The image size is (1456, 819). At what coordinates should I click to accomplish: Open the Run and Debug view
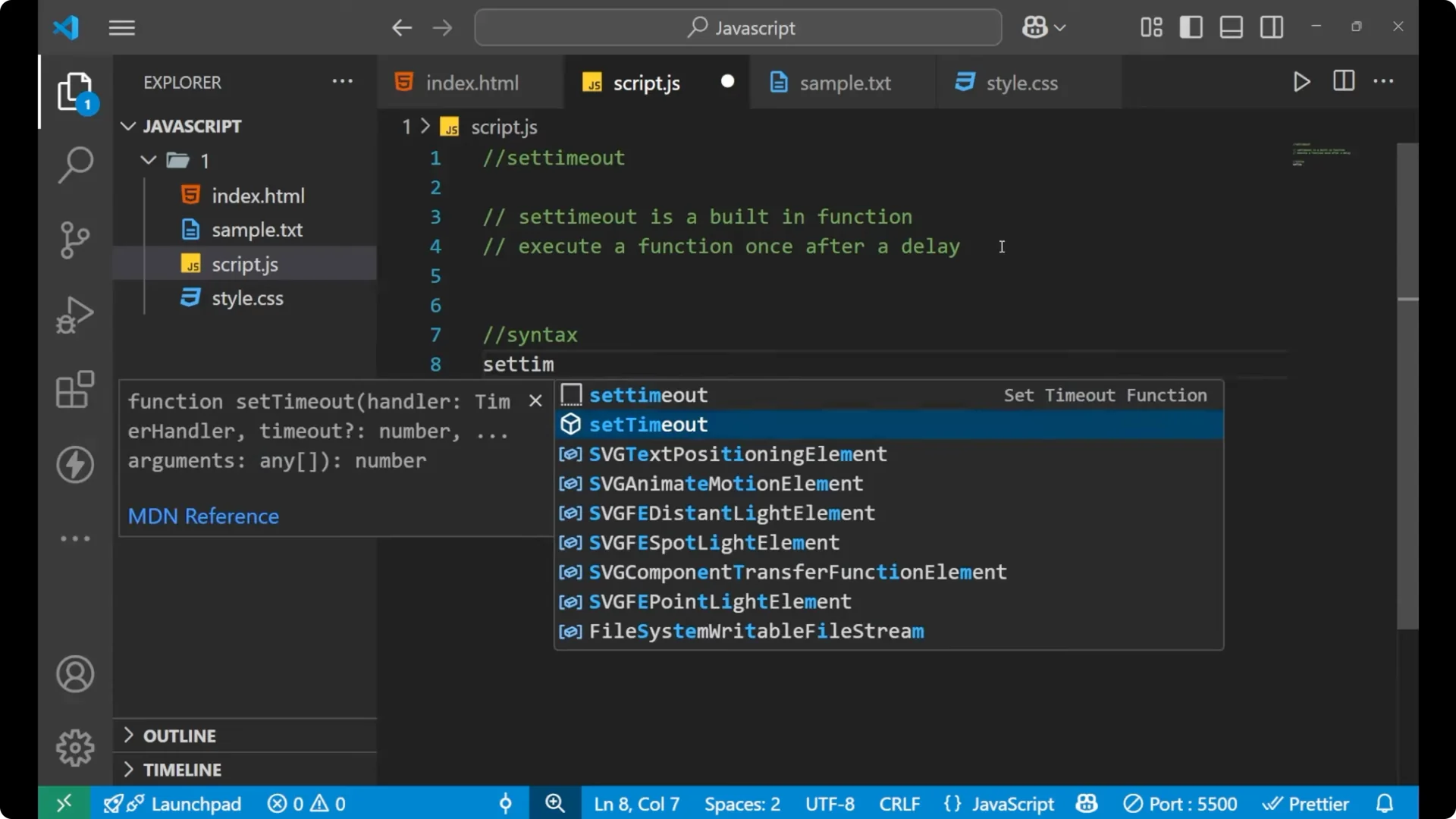click(x=75, y=314)
